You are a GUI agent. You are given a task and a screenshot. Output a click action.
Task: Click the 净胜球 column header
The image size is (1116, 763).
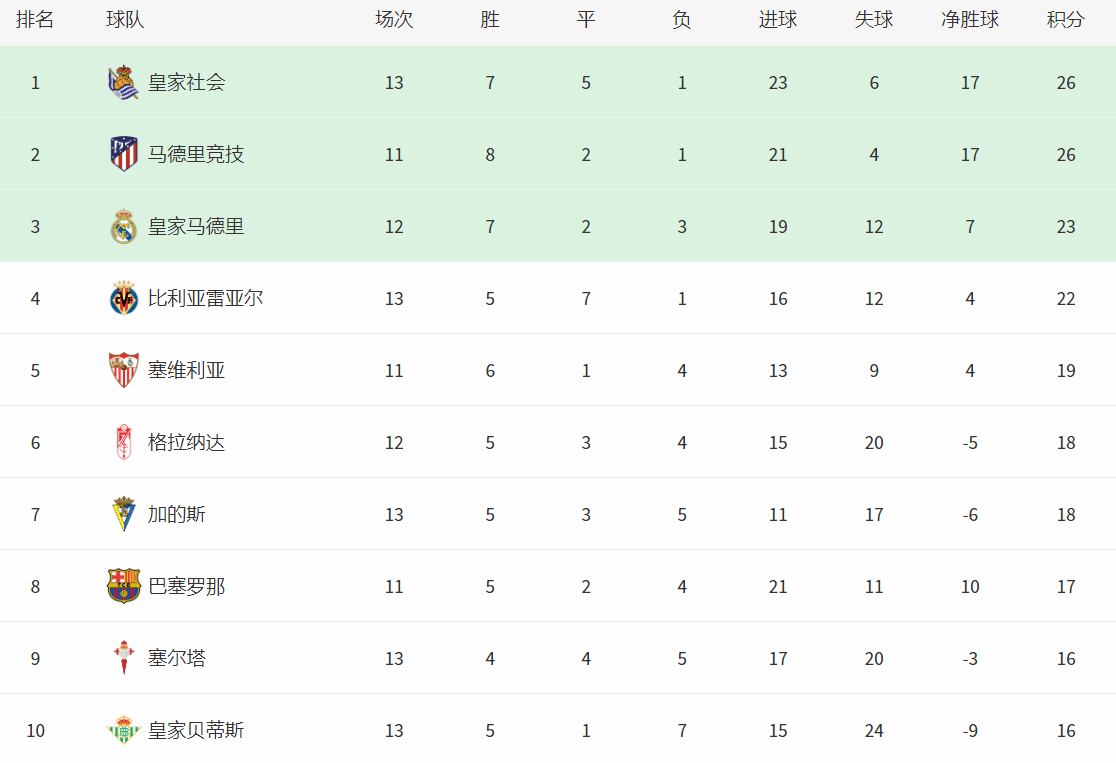(x=970, y=20)
